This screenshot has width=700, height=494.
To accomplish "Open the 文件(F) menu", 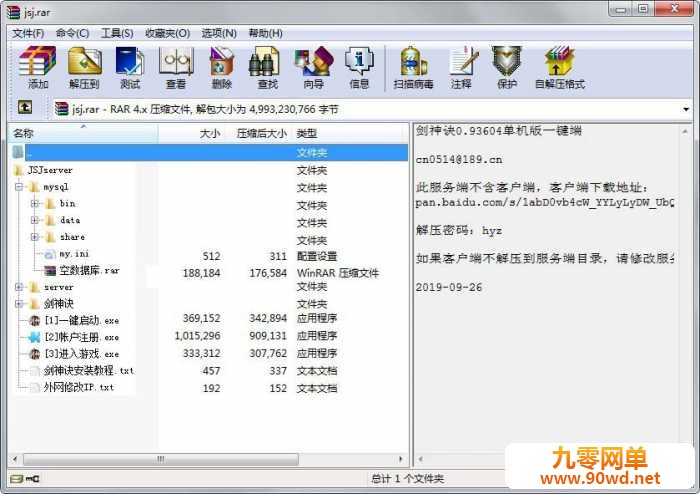I will pyautogui.click(x=28, y=33).
